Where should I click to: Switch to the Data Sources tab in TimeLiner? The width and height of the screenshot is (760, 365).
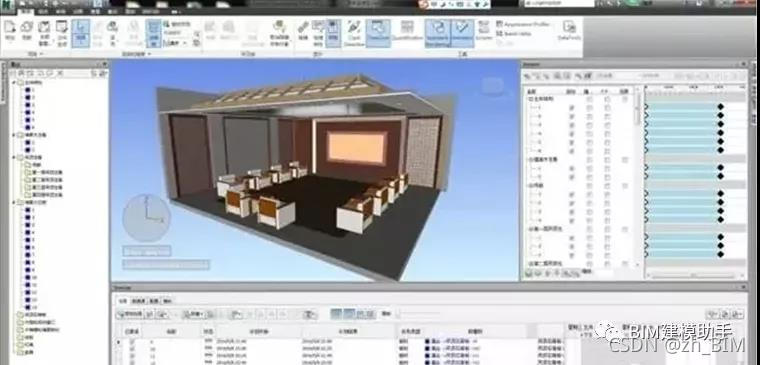click(139, 301)
